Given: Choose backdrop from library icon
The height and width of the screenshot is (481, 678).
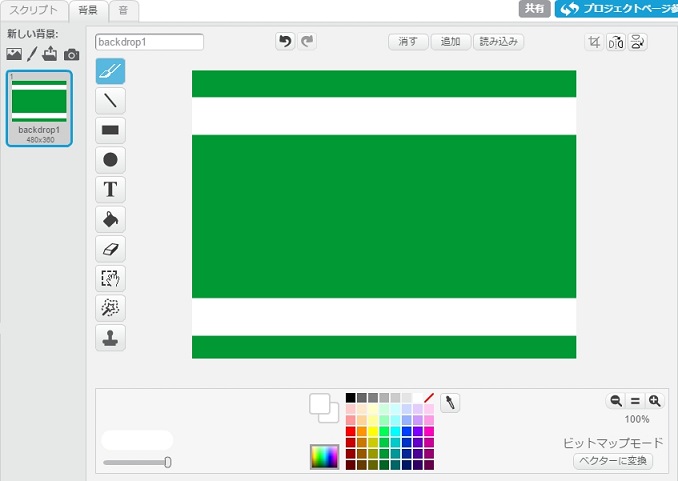Looking at the screenshot, I should [x=14, y=54].
